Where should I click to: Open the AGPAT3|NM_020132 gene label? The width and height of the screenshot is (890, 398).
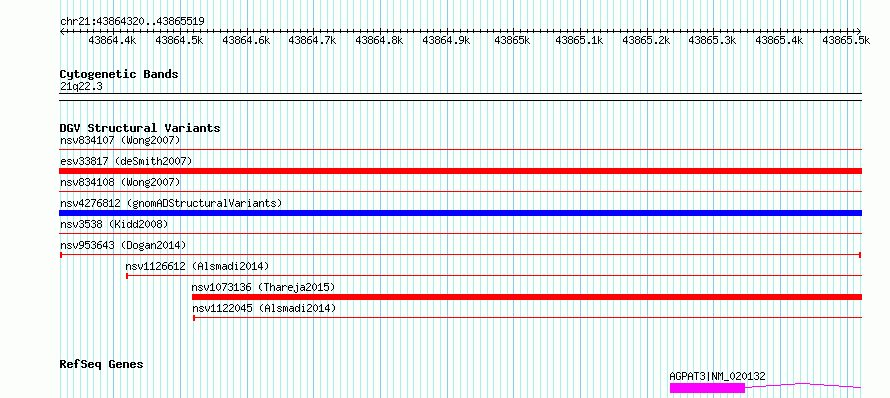tap(717, 376)
